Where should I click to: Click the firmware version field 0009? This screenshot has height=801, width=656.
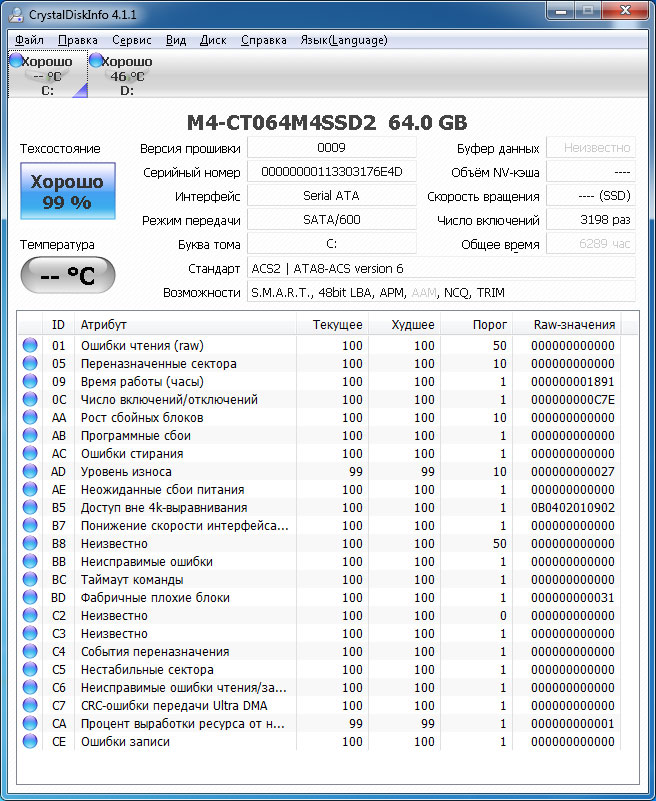[x=332, y=148]
